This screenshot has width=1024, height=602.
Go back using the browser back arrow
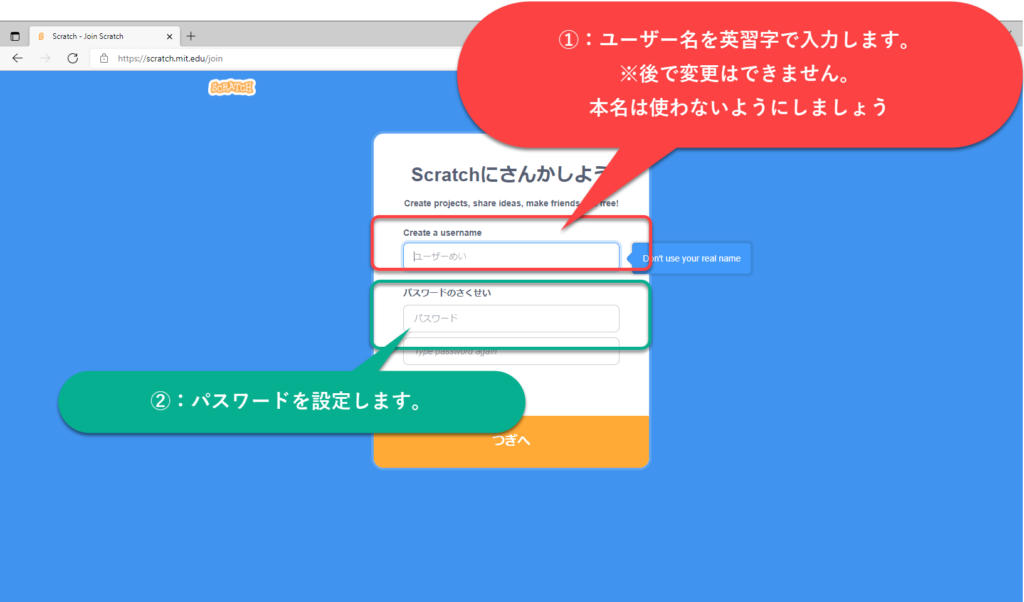pos(17,59)
